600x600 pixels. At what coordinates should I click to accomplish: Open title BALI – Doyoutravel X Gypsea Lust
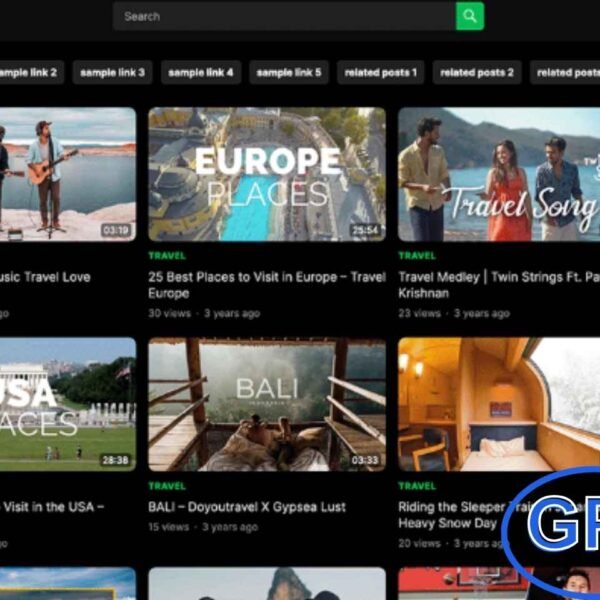coord(247,507)
